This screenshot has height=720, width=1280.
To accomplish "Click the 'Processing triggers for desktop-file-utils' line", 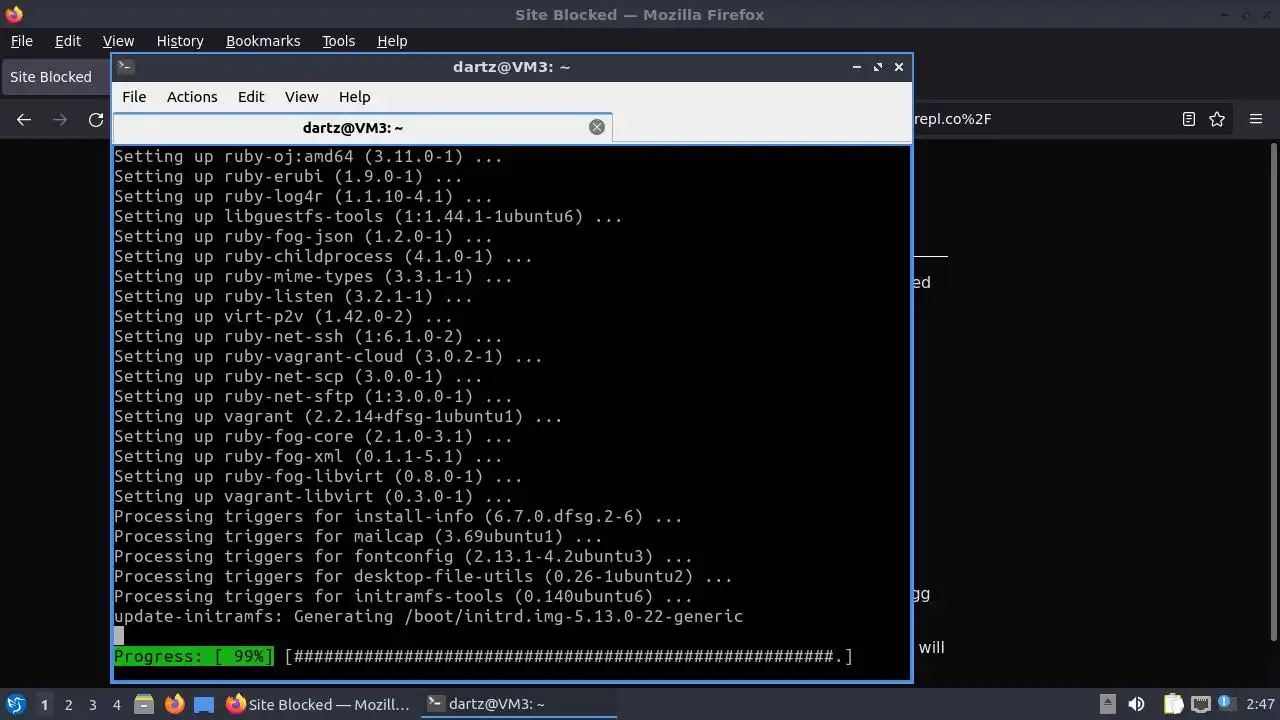I will (423, 576).
